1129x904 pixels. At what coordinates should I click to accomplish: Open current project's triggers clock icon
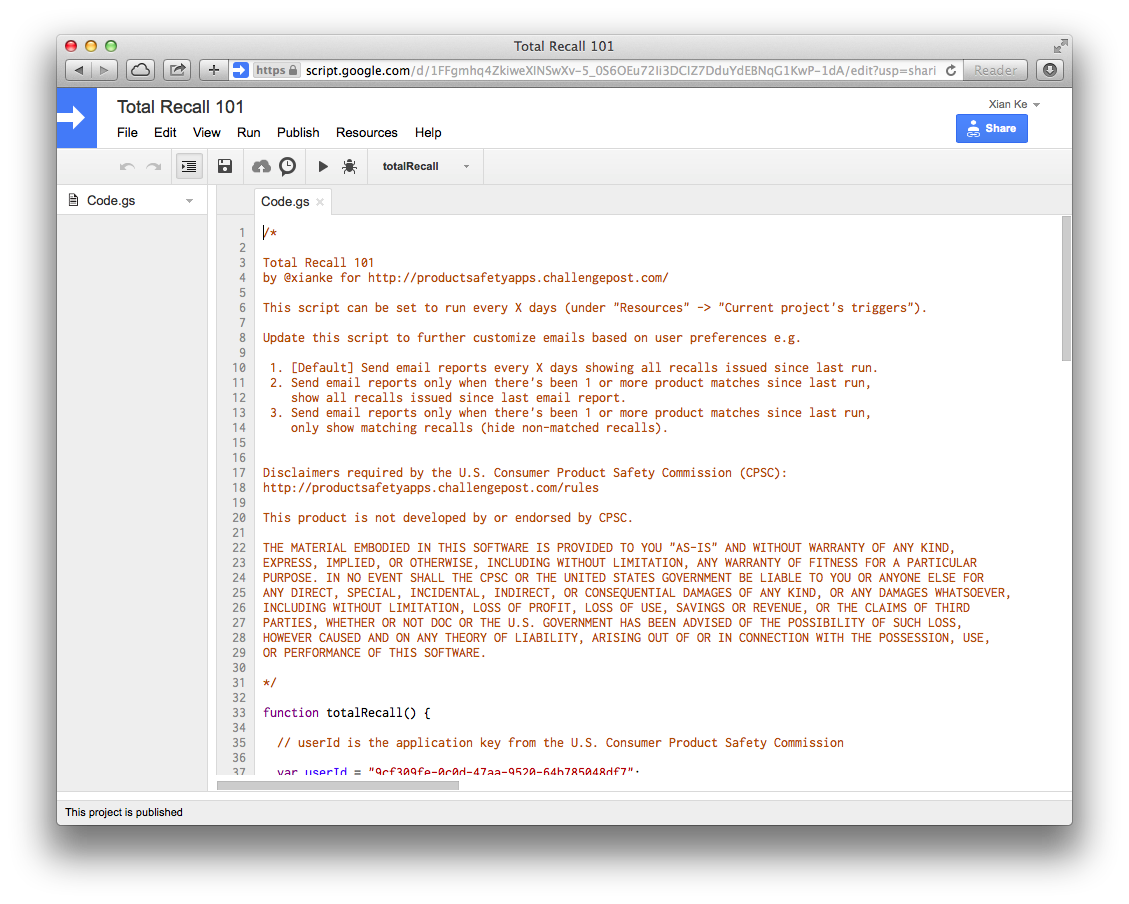coord(287,166)
